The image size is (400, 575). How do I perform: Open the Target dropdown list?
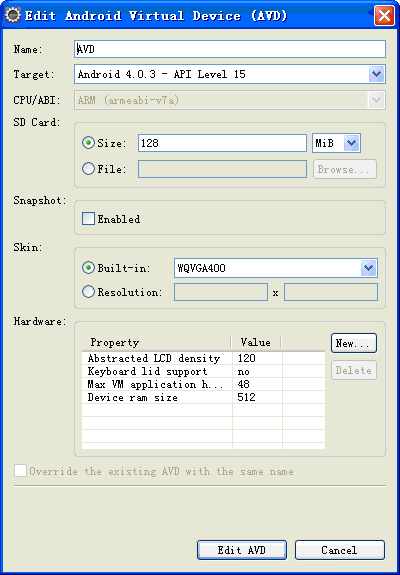tap(377, 74)
